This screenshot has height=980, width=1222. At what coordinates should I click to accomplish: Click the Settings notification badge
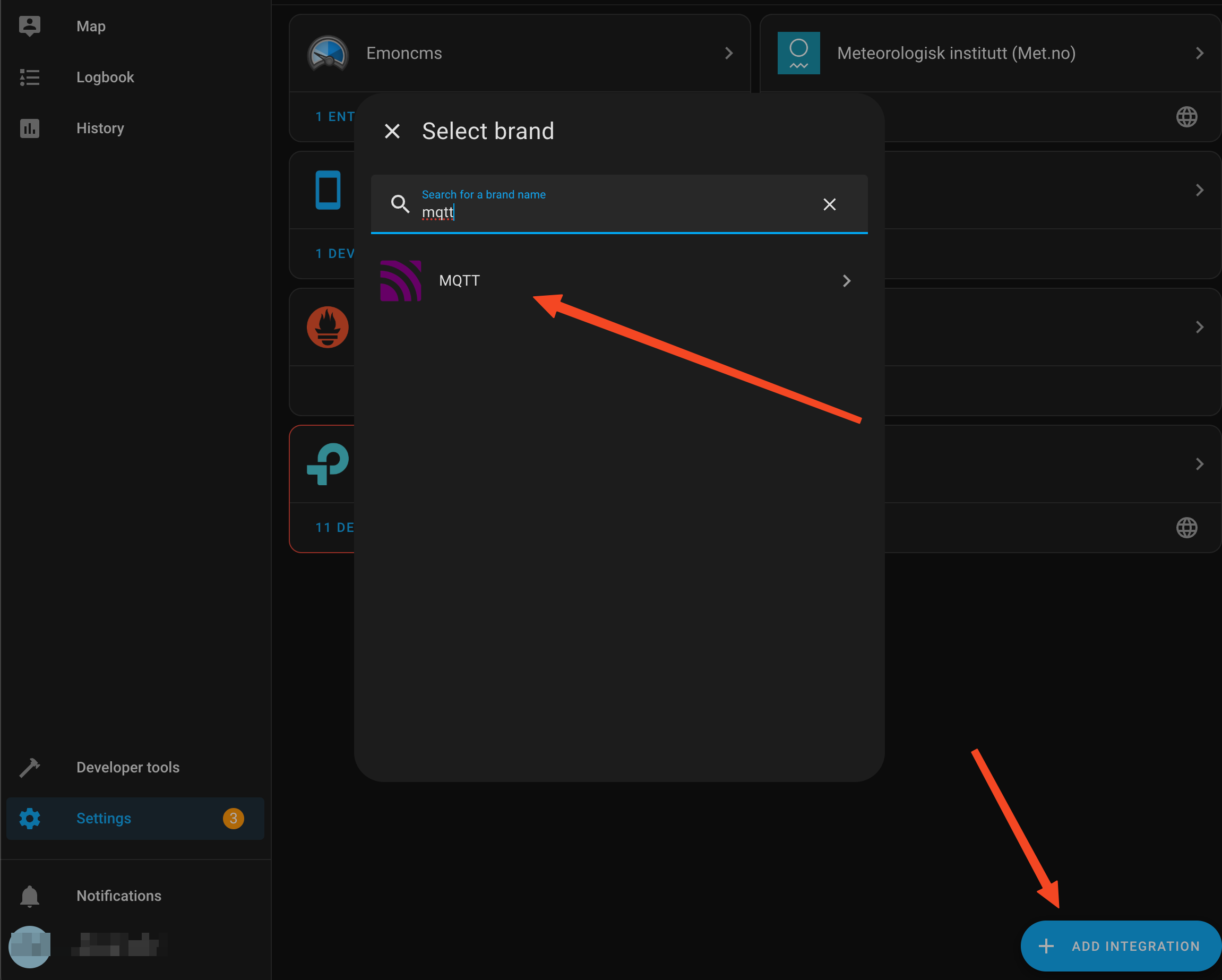click(x=233, y=819)
